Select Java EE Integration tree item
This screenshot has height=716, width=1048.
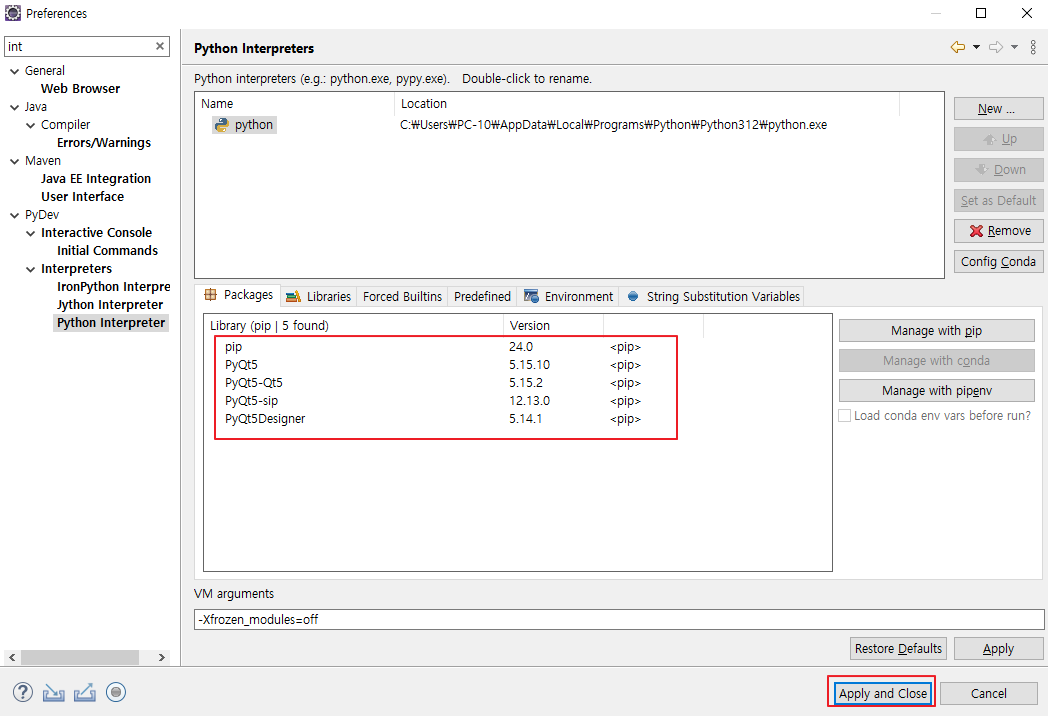(96, 179)
